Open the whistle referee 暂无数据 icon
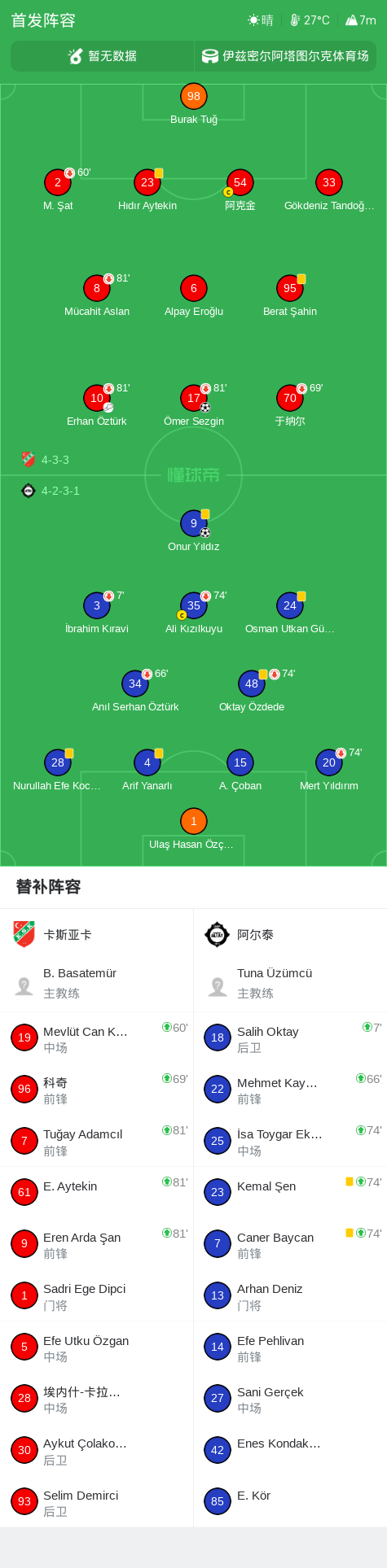 coord(76,56)
